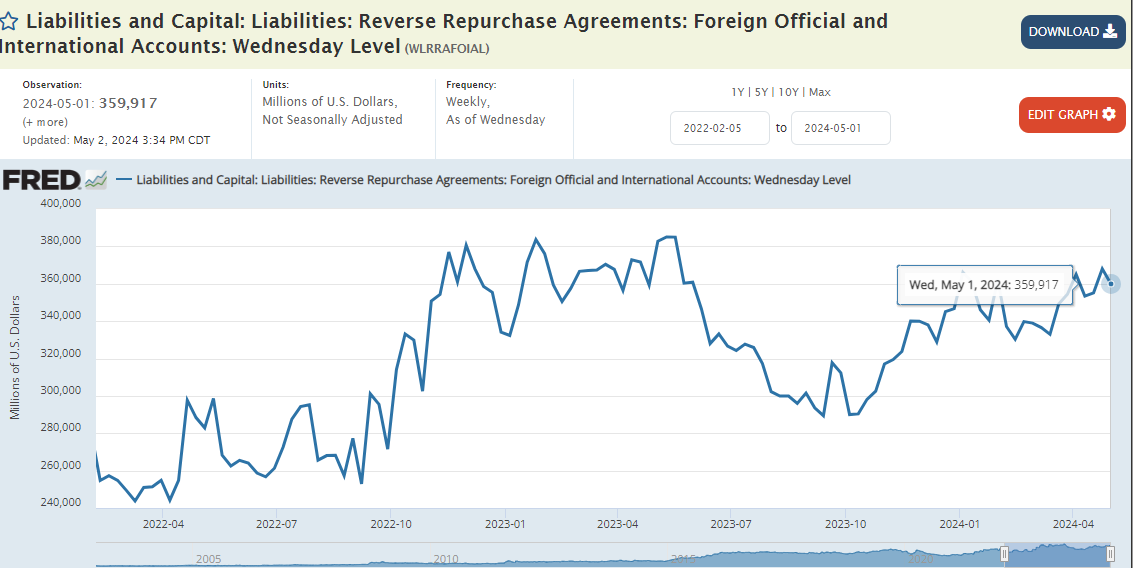Open the start date field 2022-02-05

(719, 128)
